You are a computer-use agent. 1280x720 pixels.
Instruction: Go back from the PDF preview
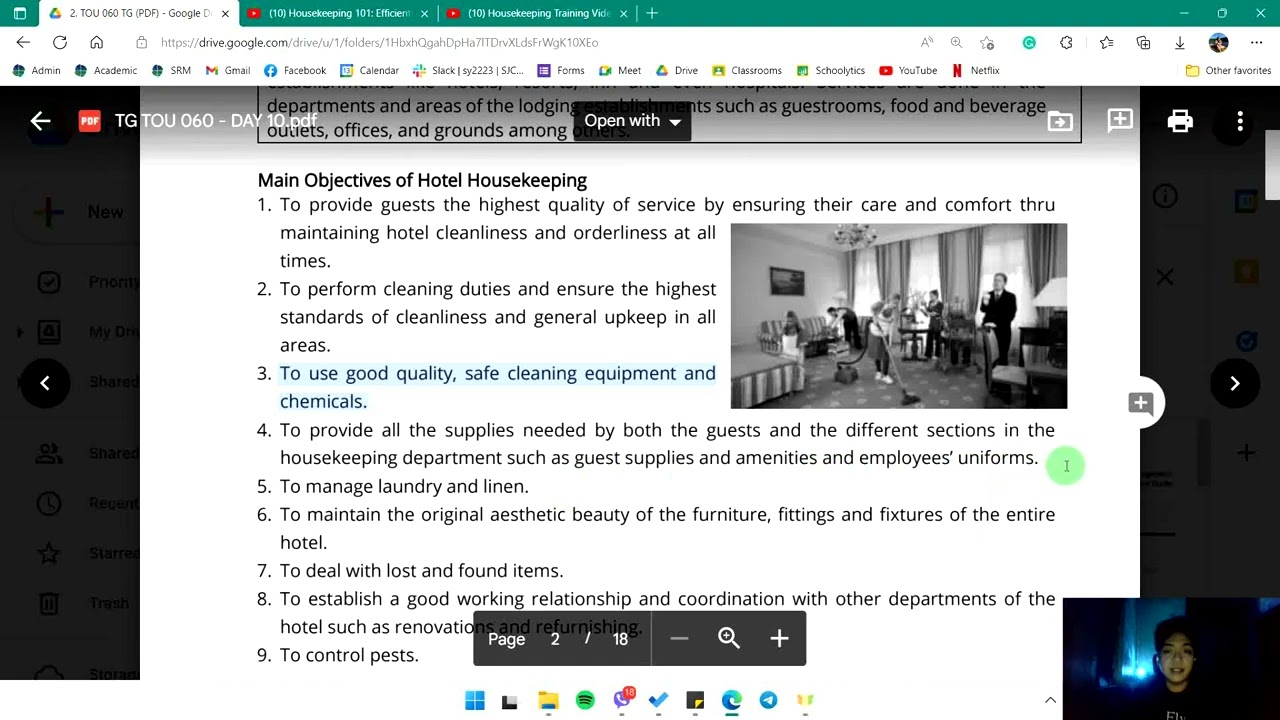[x=40, y=121]
